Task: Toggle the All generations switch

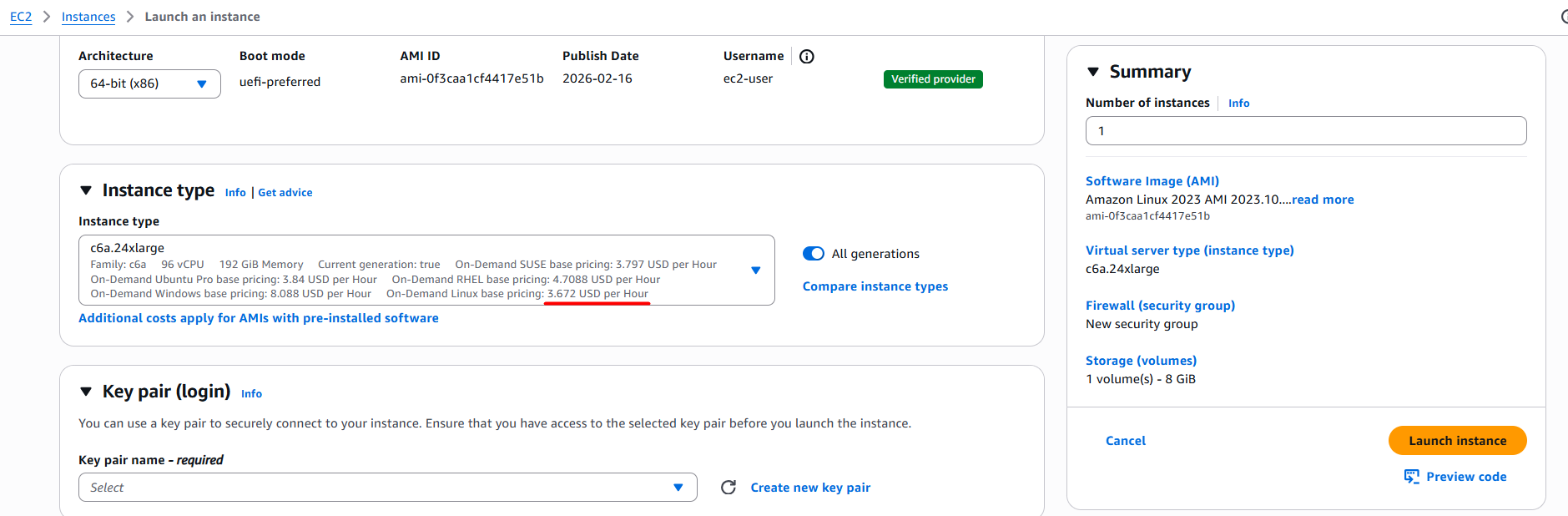Action: pos(814,254)
